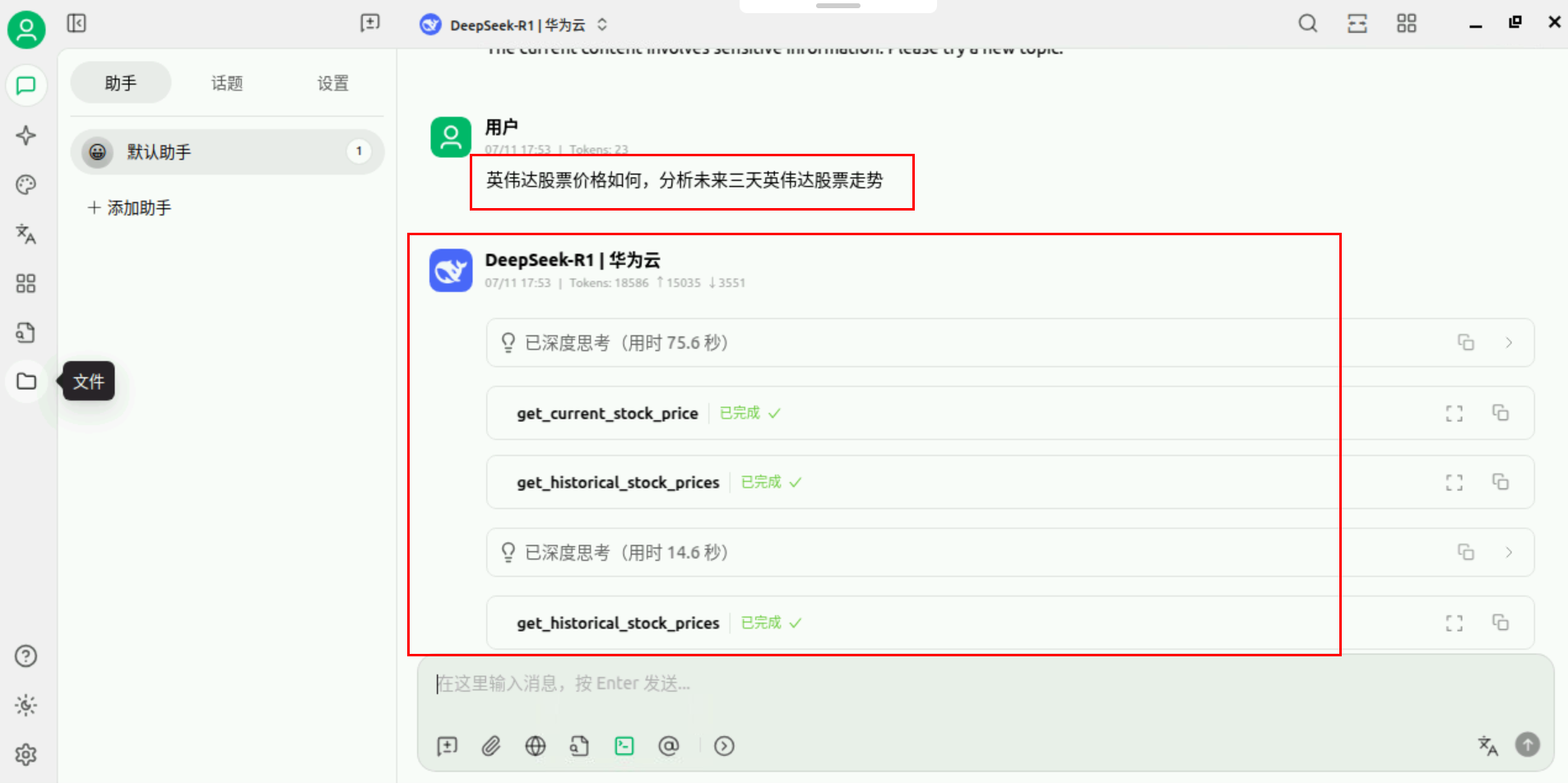Toggle the theme brightness icon
Viewport: 1568px width, 783px height.
pos(26,706)
